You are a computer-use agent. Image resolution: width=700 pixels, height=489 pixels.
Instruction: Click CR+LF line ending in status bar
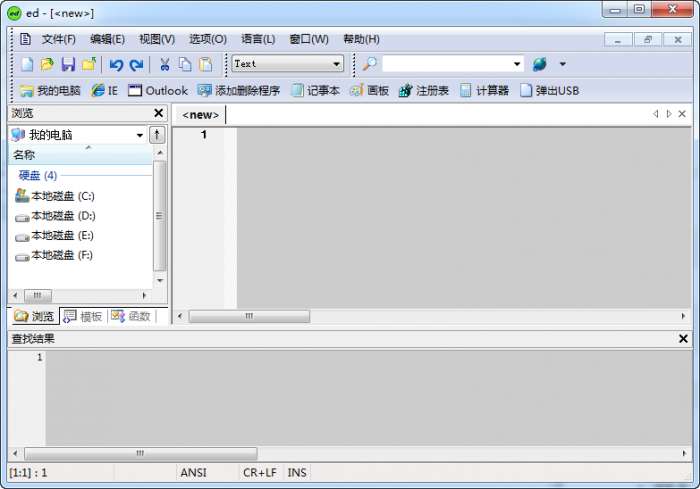tap(260, 472)
